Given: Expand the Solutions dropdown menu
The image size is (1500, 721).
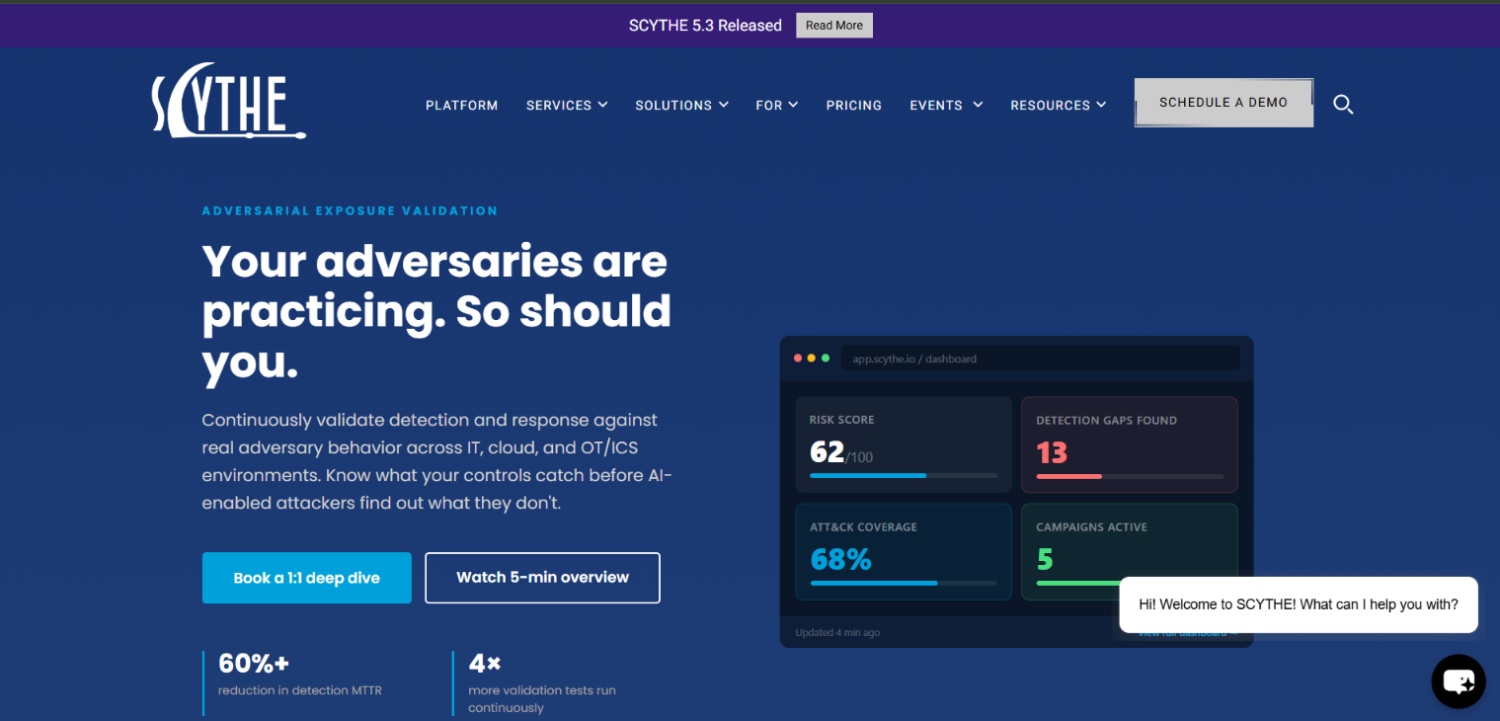Looking at the screenshot, I should (682, 105).
